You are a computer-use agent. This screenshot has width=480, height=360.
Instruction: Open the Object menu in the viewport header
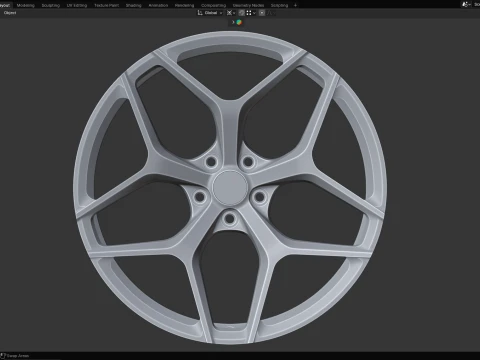click(10, 13)
